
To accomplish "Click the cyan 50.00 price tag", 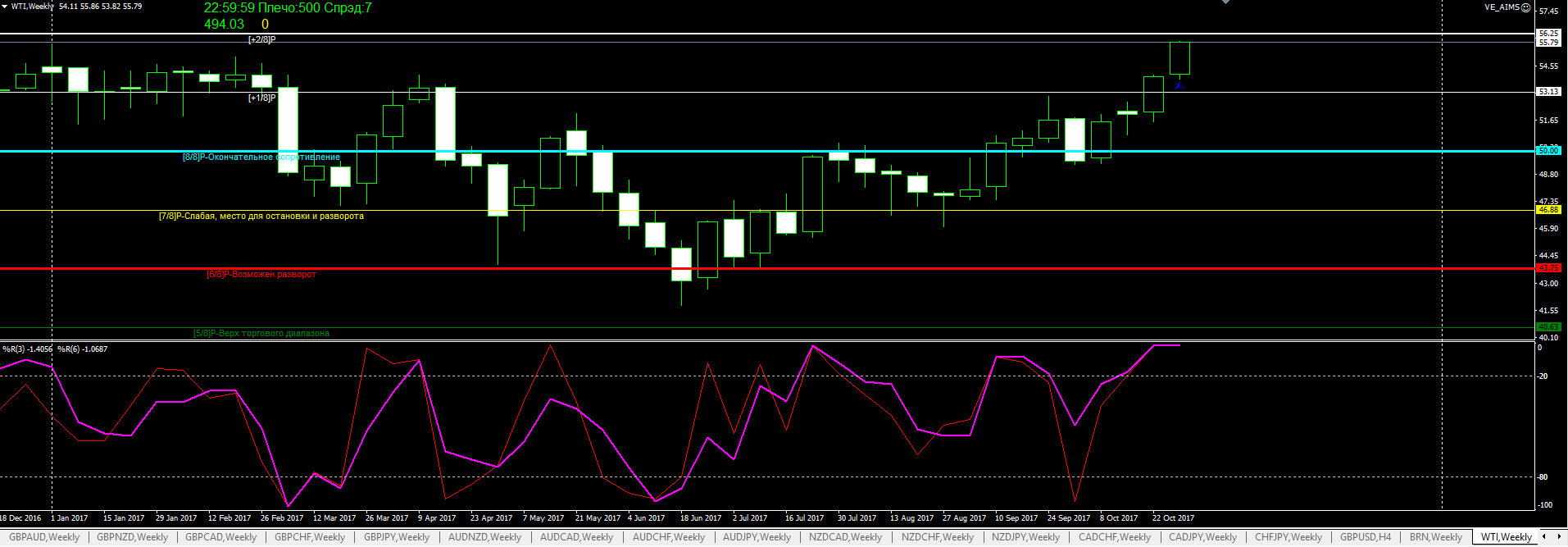I will click(x=1548, y=151).
